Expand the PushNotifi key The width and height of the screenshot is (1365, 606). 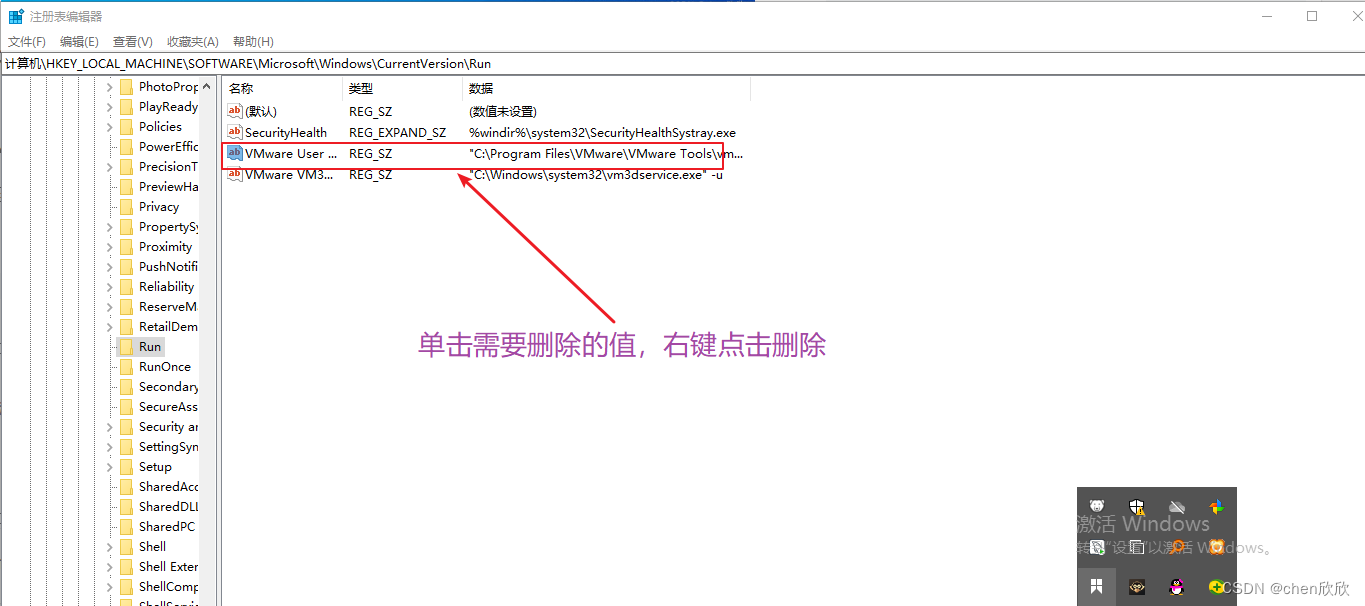[x=109, y=267]
